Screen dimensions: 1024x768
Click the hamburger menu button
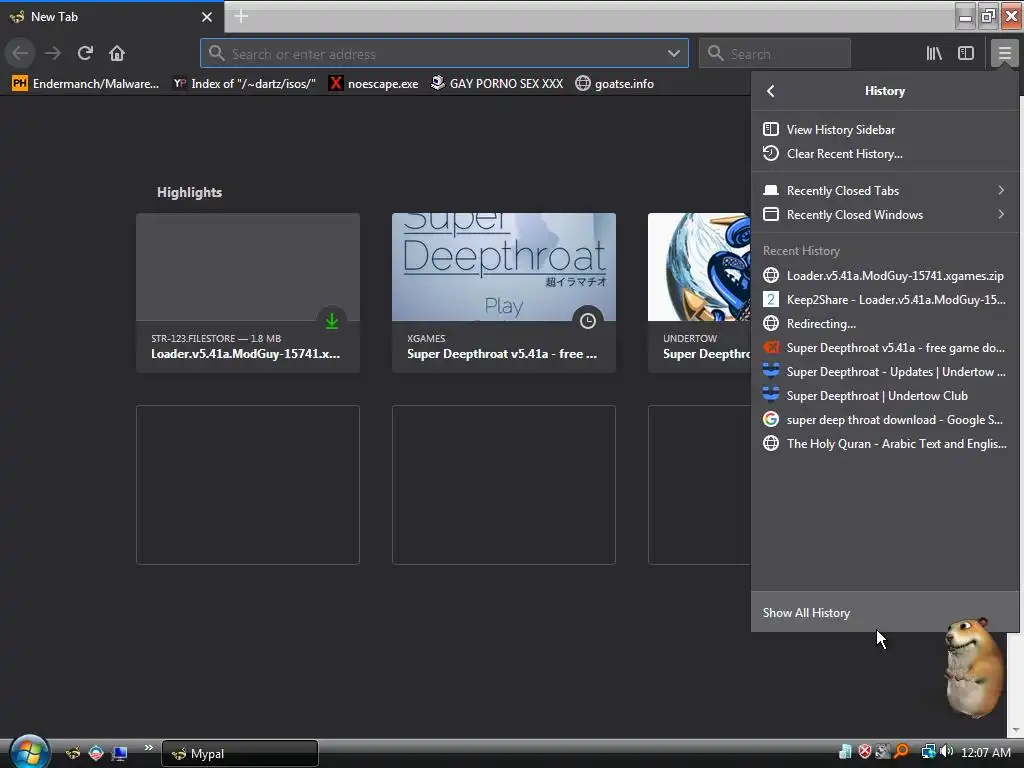1004,54
